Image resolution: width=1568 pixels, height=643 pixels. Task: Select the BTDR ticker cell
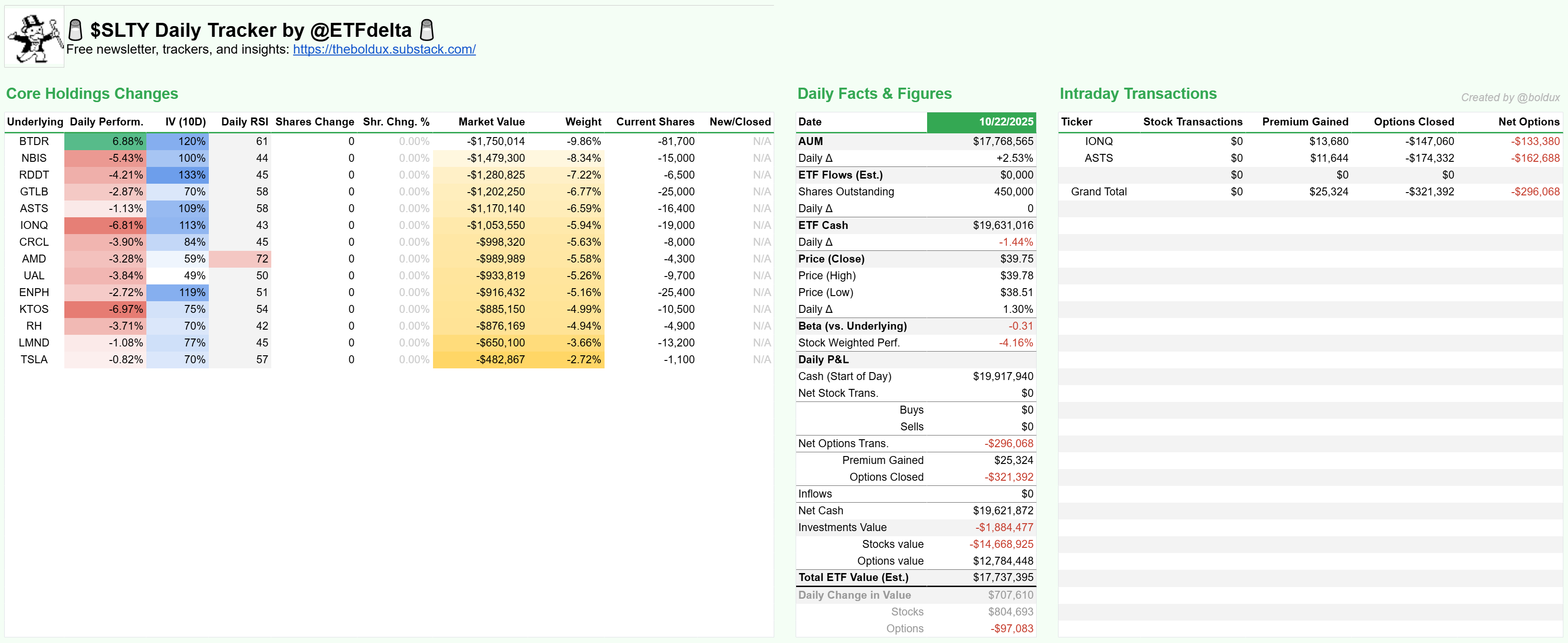[x=34, y=141]
